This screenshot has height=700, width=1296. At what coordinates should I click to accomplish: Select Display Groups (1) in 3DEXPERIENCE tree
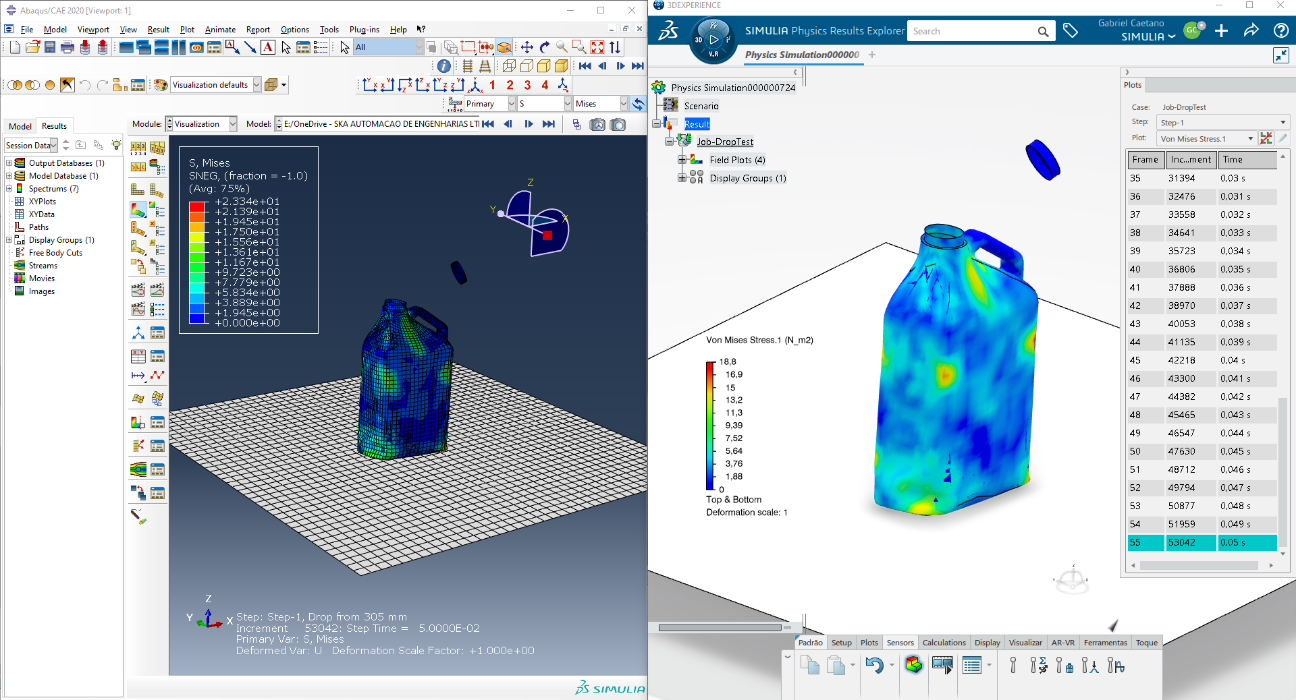[x=748, y=178]
